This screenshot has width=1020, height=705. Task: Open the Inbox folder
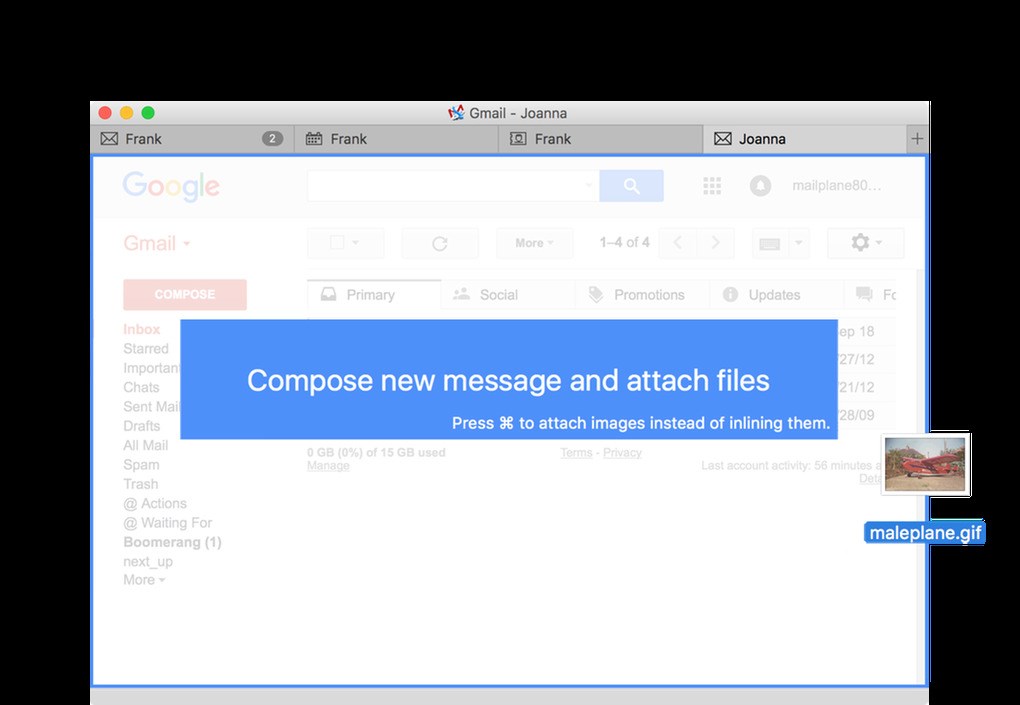pos(142,329)
